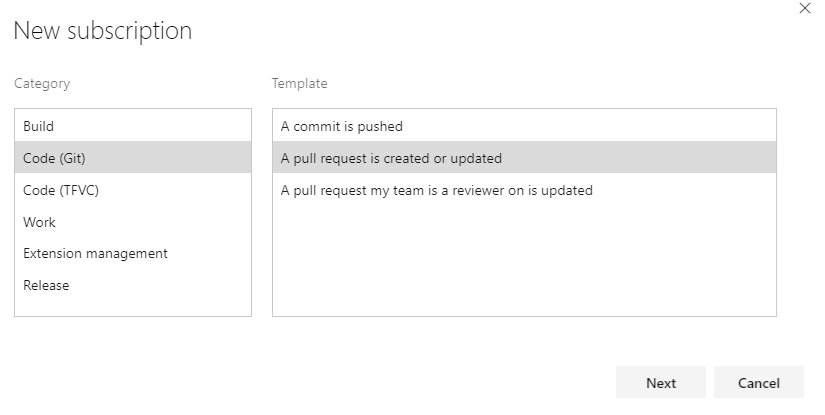Viewport: 825px width, 415px height.
Task: Click the currently highlighted category row
Action: coord(132,158)
